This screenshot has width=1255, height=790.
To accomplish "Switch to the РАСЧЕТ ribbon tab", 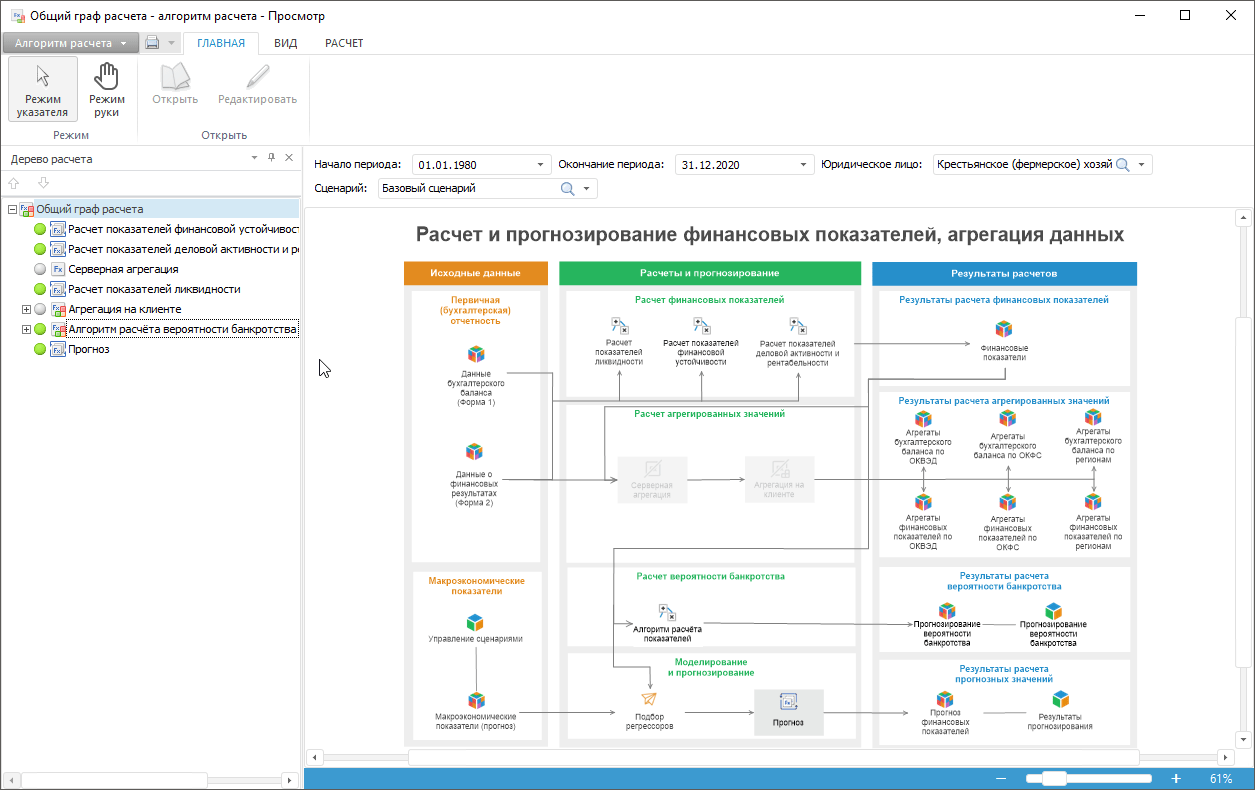I will point(344,43).
